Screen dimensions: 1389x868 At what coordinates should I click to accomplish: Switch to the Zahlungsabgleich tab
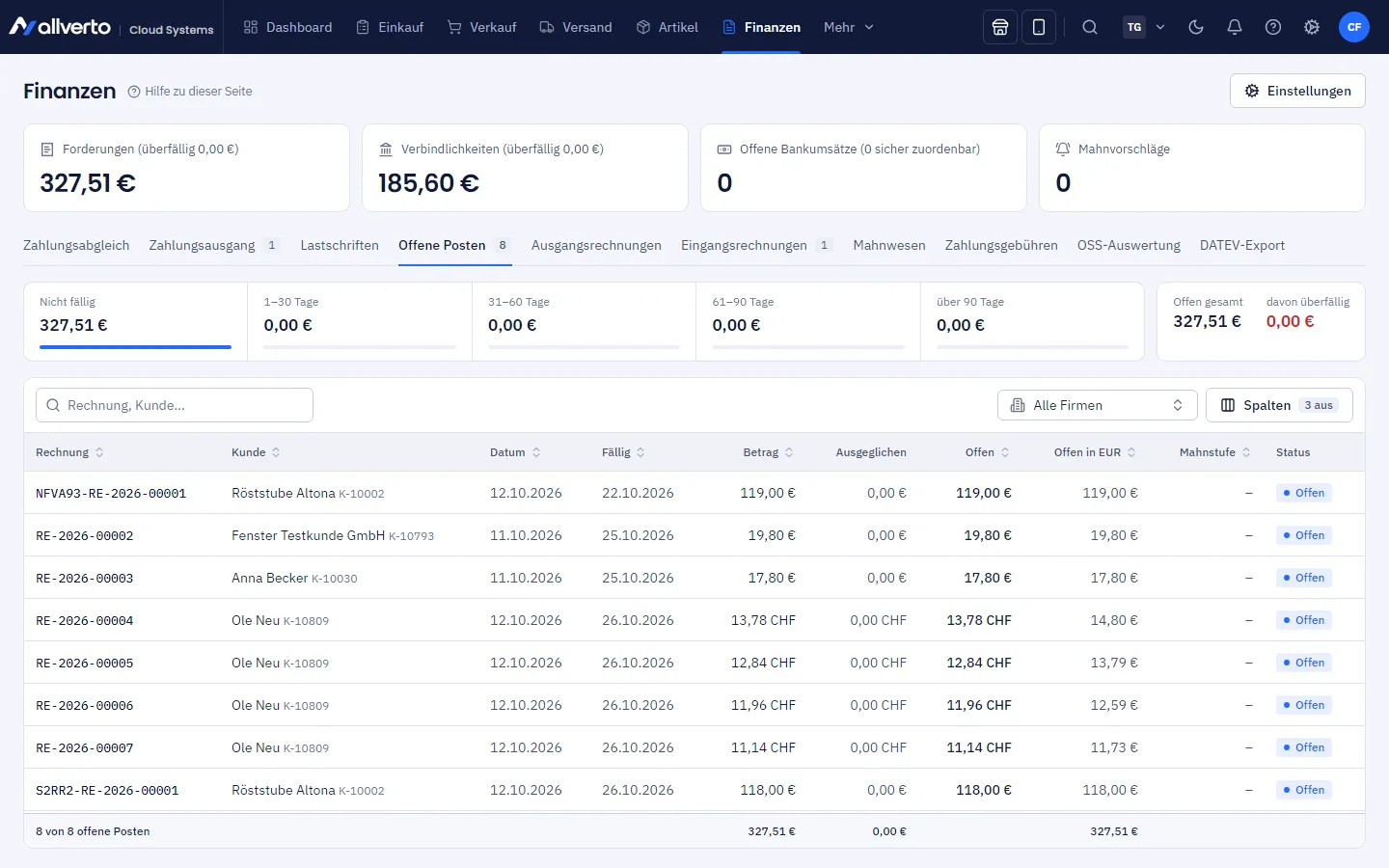pos(76,246)
